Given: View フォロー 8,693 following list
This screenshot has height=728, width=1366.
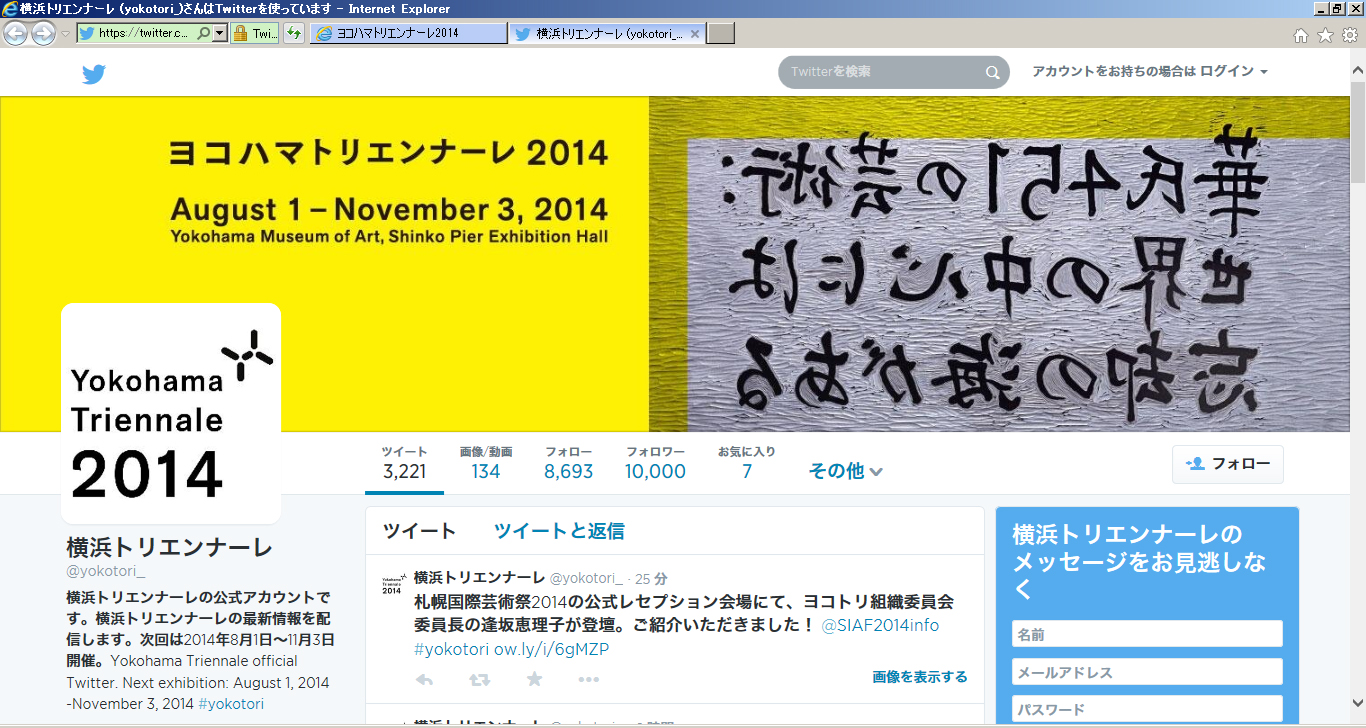Looking at the screenshot, I should pos(568,463).
